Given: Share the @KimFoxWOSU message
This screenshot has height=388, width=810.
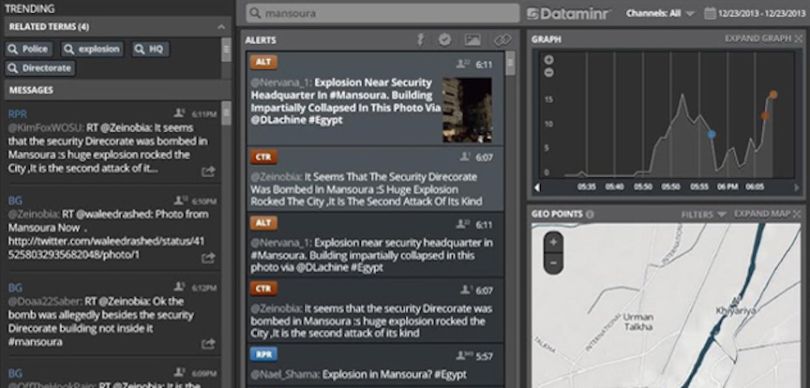Looking at the screenshot, I should (208, 172).
